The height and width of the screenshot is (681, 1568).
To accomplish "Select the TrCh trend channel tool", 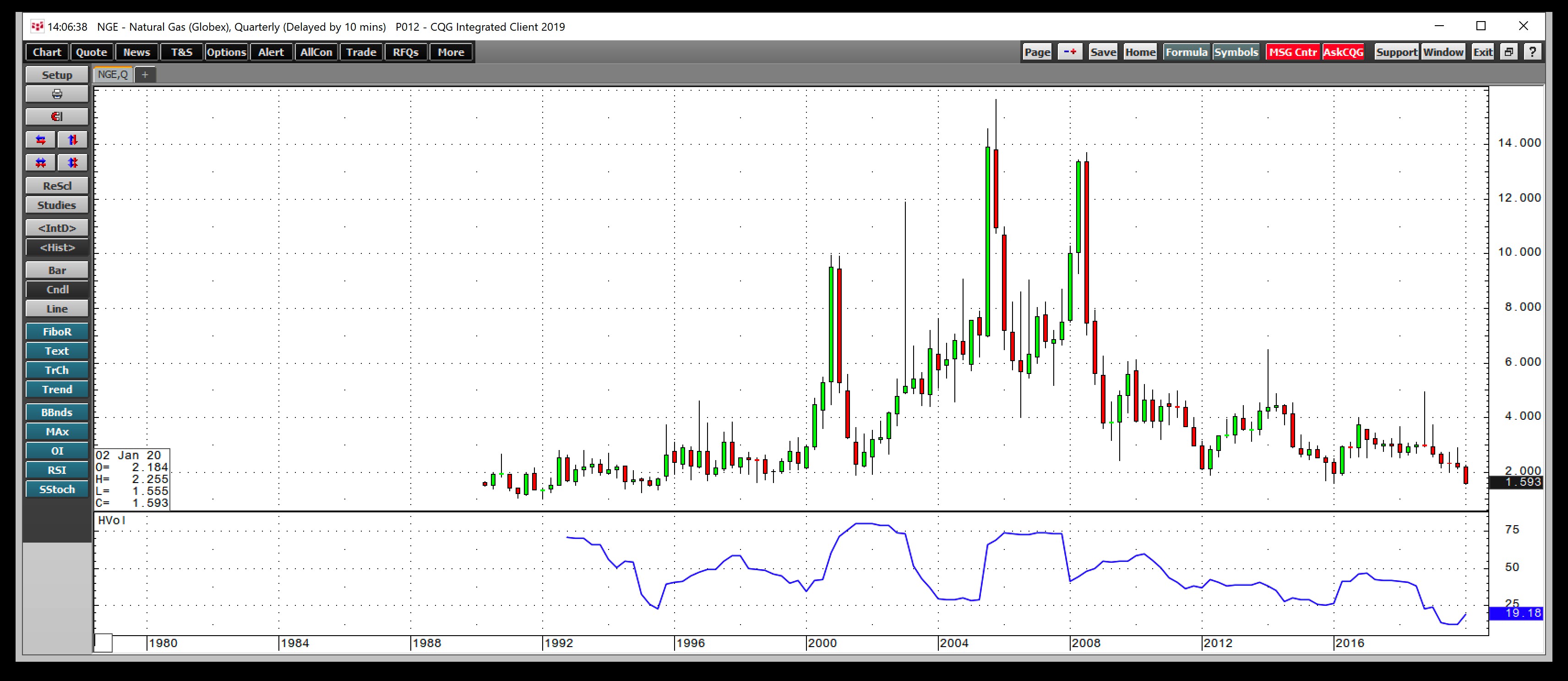I will tap(57, 370).
